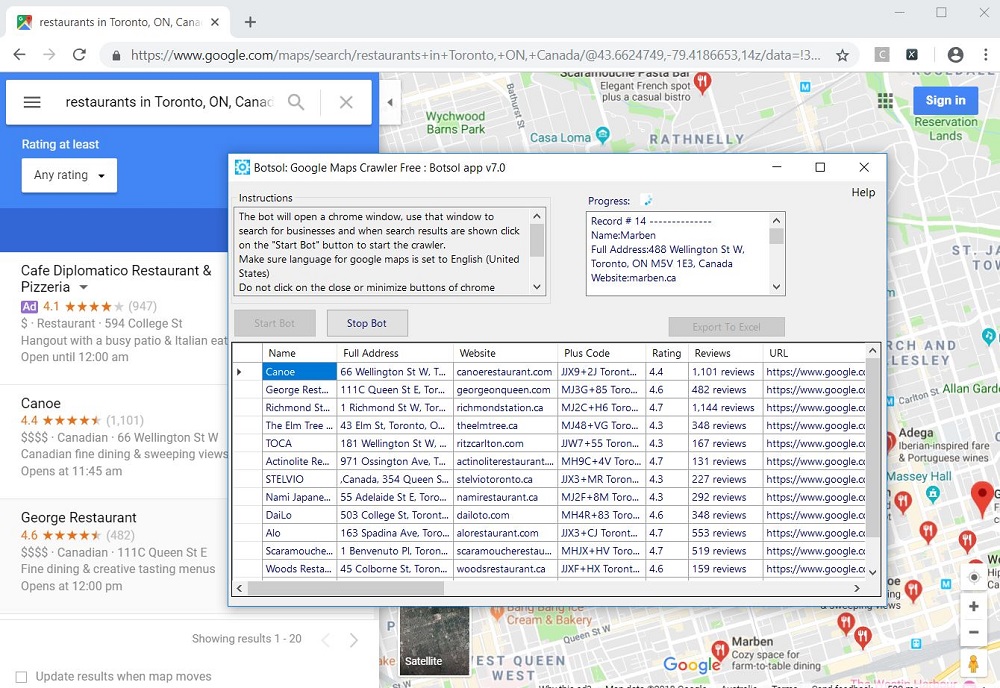Click Chrome back navigation arrow

20,55
